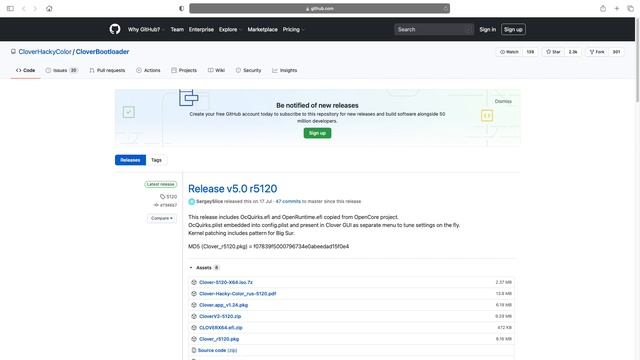Open the Safari home page icon
The width and height of the screenshot is (640, 360).
[49, 8]
